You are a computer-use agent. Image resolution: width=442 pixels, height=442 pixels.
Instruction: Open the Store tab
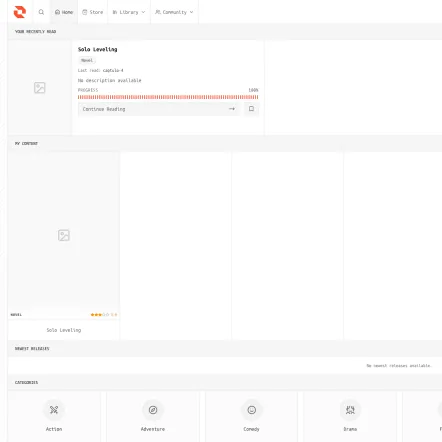click(93, 12)
